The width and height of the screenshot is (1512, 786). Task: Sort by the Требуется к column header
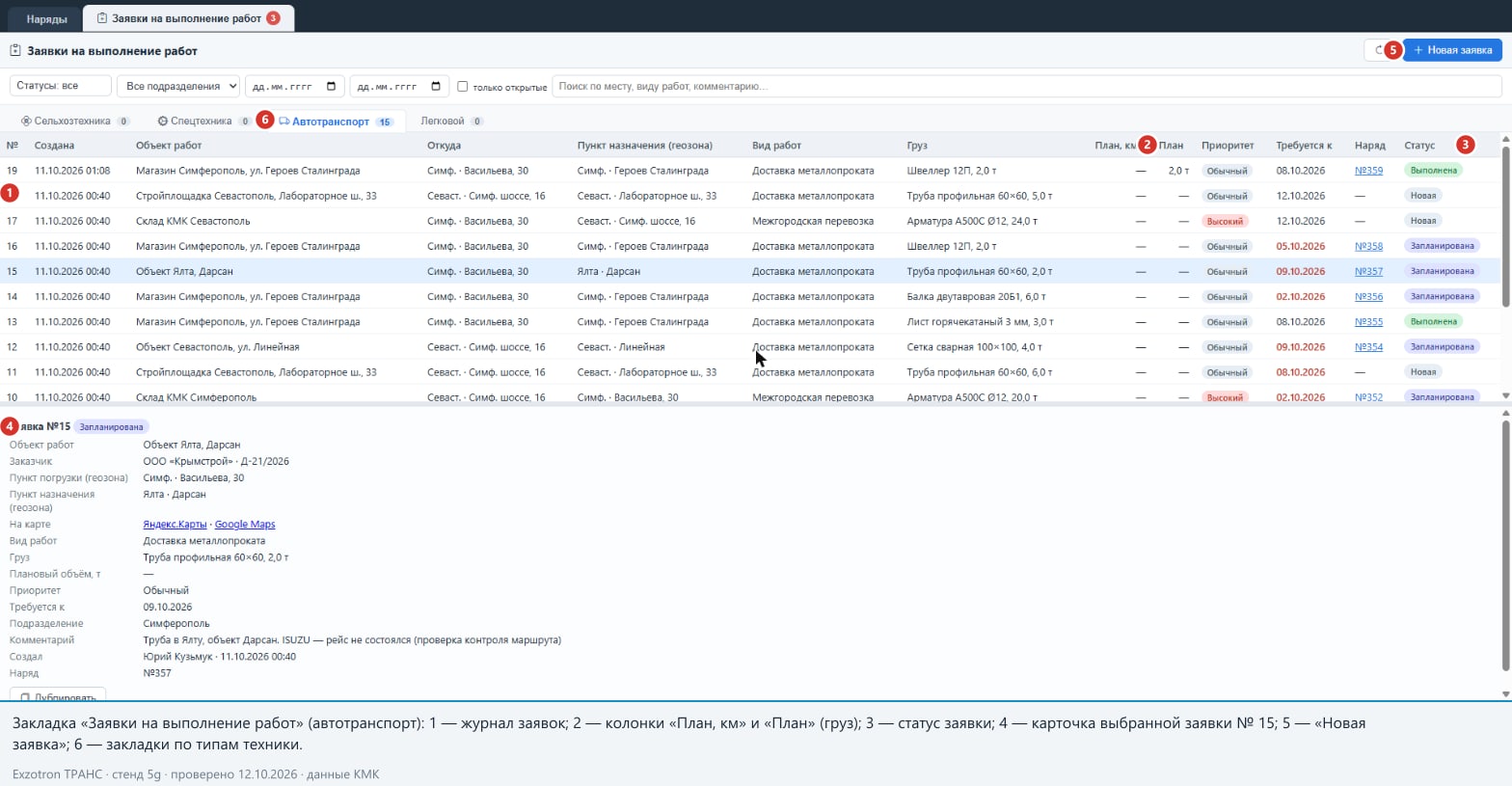point(1304,146)
